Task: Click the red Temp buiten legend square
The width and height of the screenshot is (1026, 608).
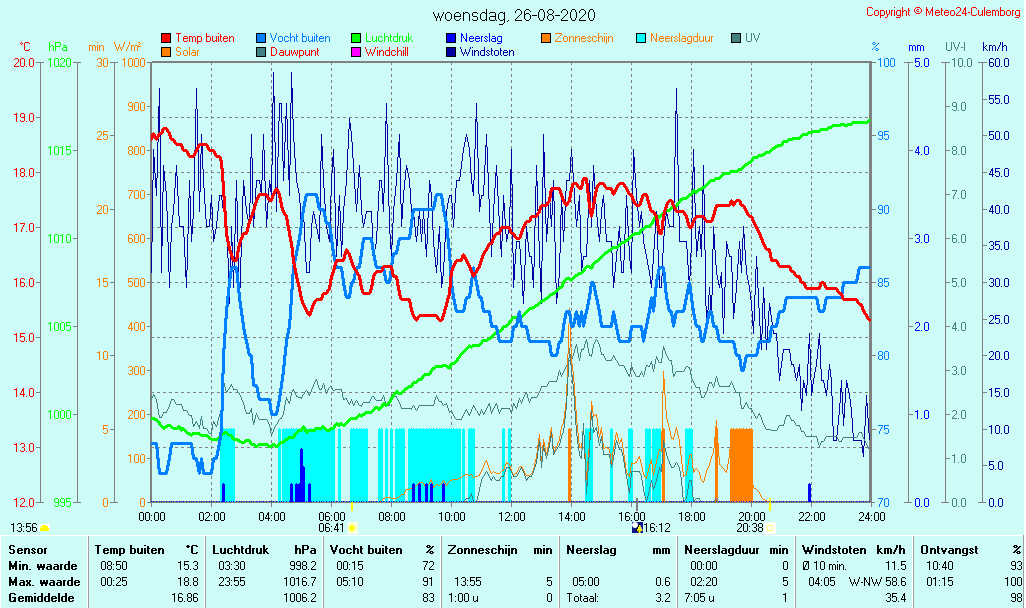Action: pos(166,38)
